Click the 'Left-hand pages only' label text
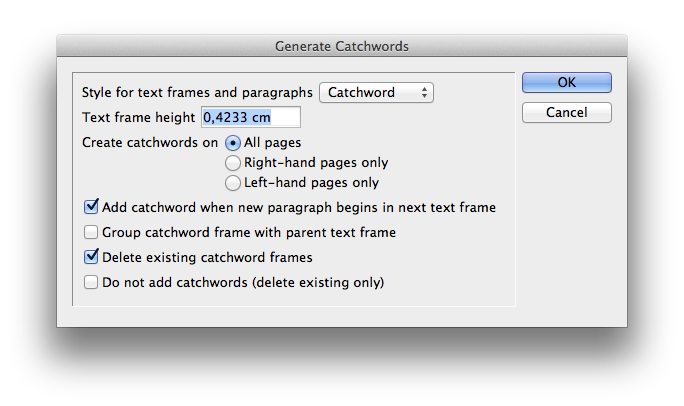684x406 pixels. click(x=311, y=183)
